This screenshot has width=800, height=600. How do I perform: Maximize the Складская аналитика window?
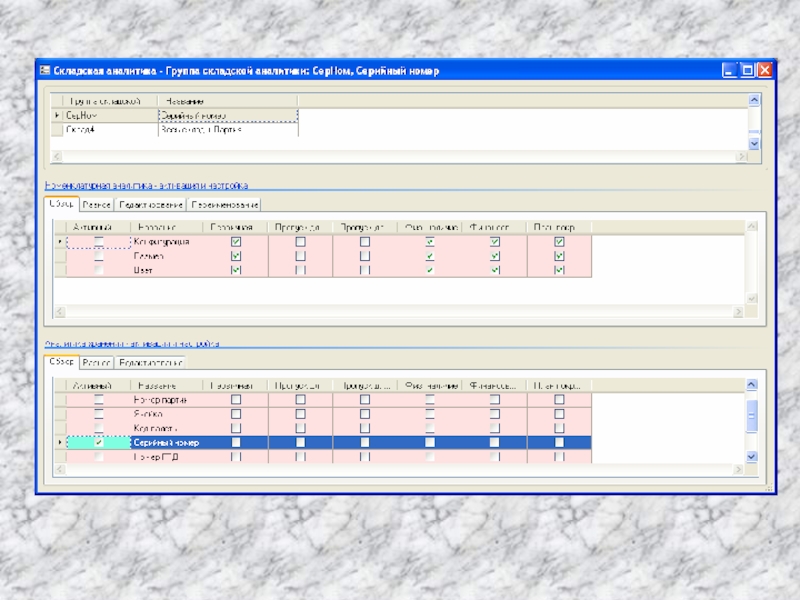pyautogui.click(x=747, y=70)
